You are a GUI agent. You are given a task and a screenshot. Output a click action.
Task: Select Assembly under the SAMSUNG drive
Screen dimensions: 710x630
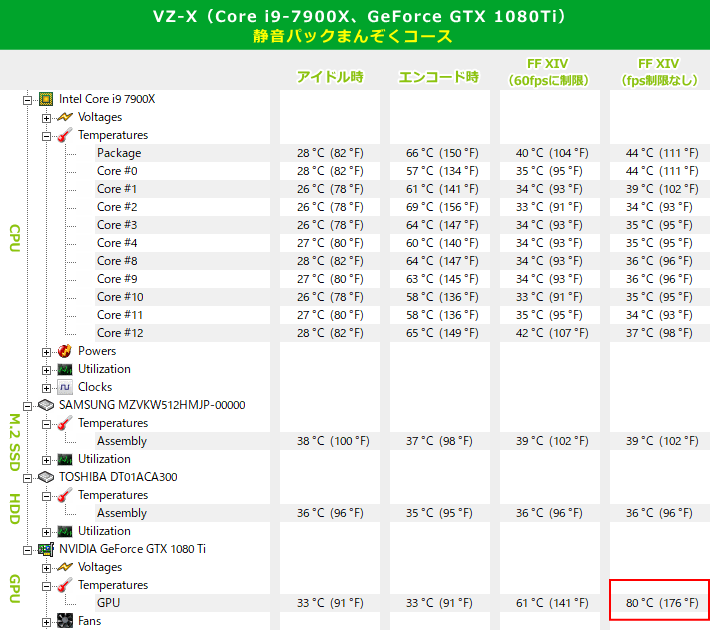[122, 441]
